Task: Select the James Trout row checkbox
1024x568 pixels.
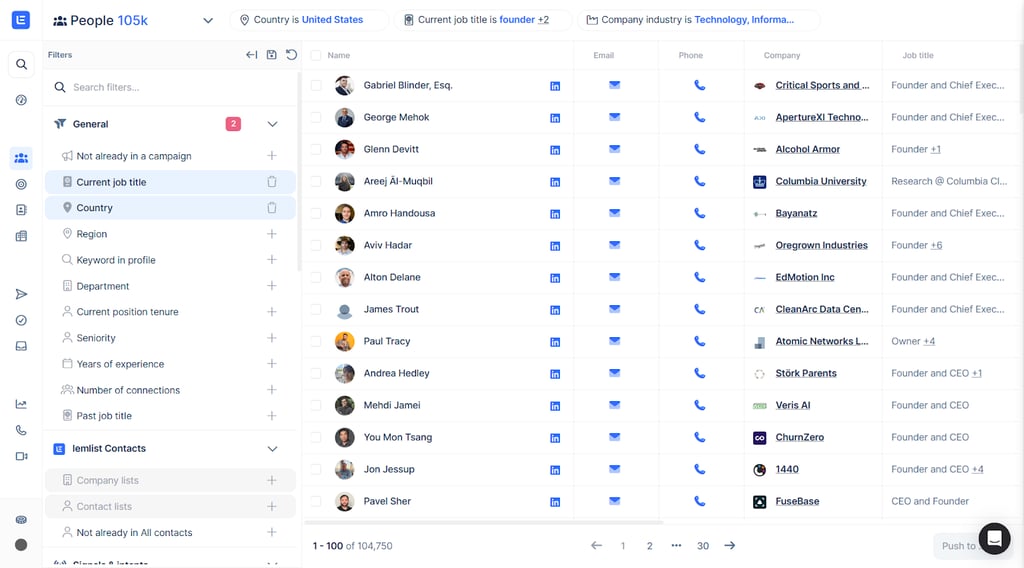Action: tap(316, 309)
